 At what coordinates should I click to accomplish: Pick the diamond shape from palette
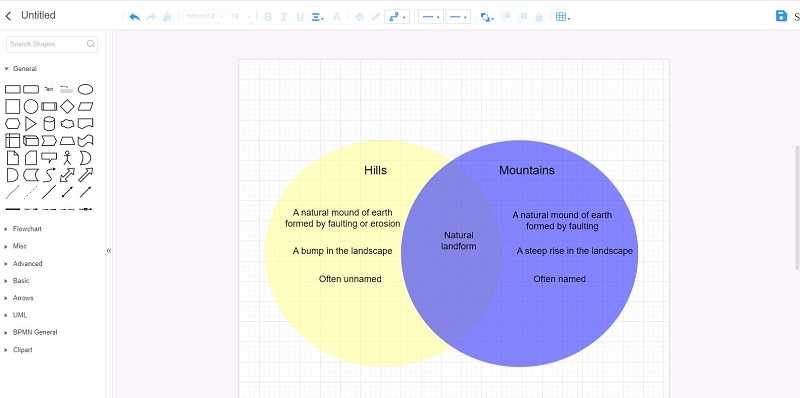click(67, 107)
